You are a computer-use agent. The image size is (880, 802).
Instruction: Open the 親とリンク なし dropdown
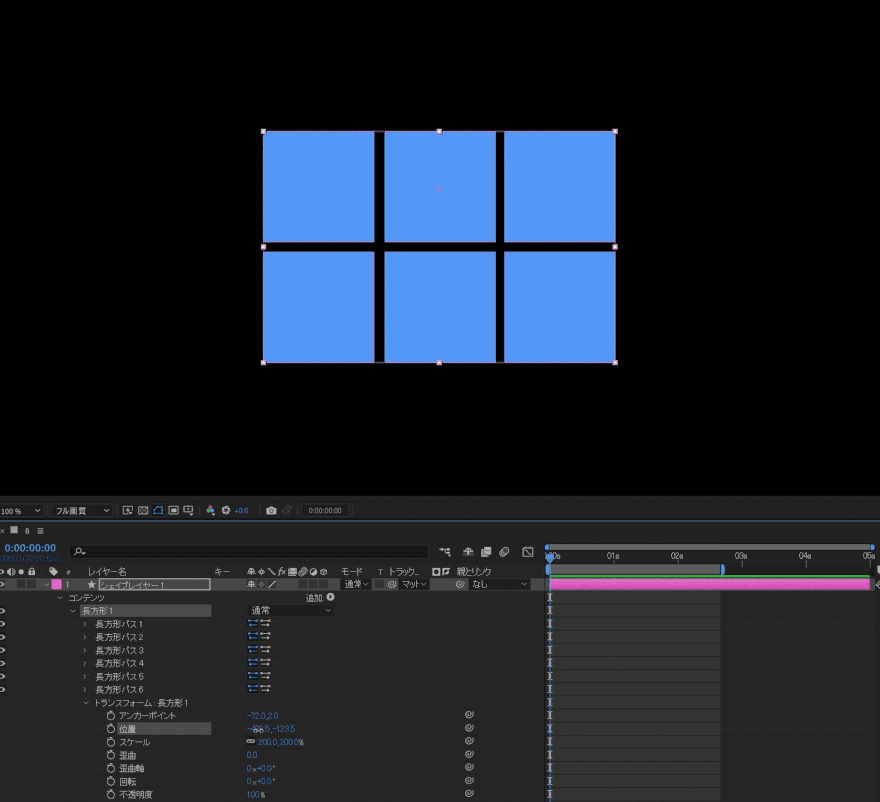tap(500, 584)
